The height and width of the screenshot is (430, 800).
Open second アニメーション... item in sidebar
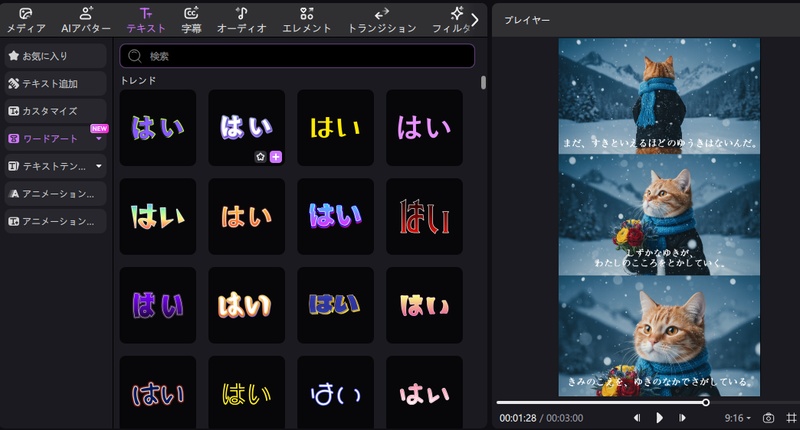56,221
